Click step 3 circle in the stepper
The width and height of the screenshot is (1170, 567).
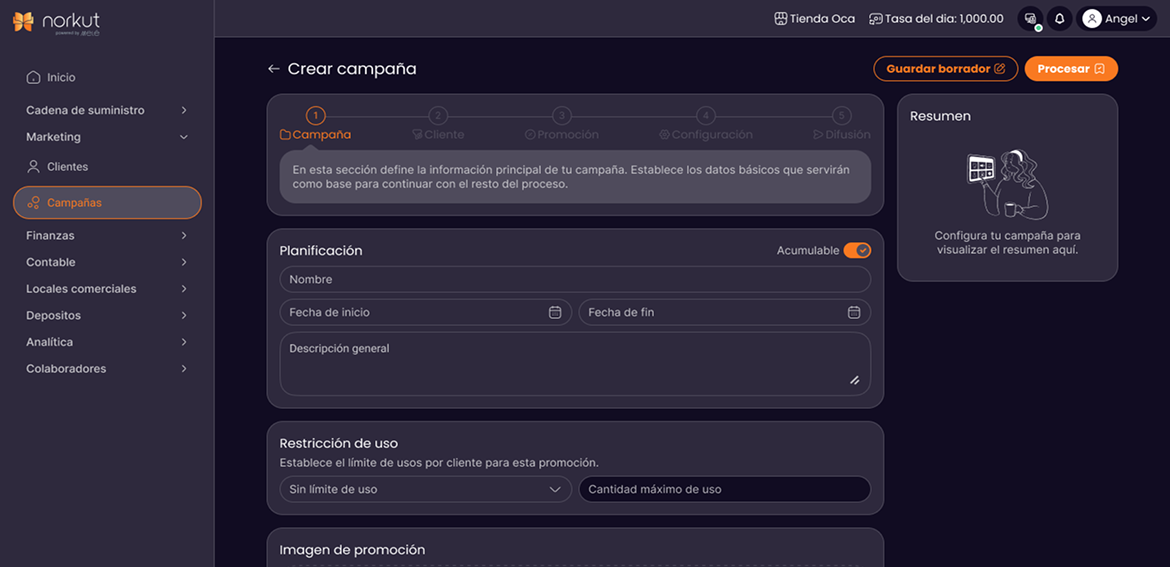(x=562, y=116)
